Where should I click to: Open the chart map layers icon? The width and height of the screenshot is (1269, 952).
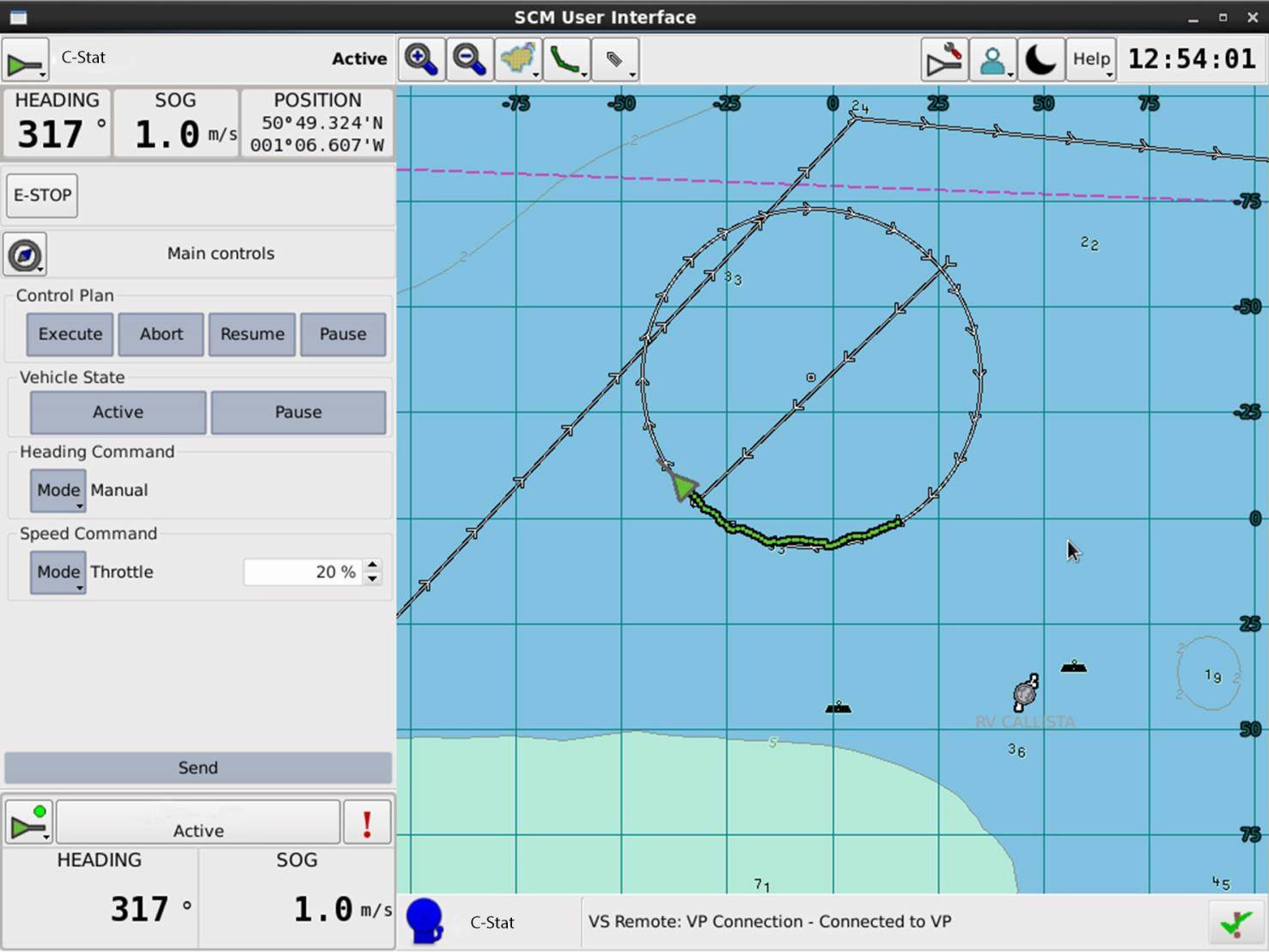[x=518, y=59]
